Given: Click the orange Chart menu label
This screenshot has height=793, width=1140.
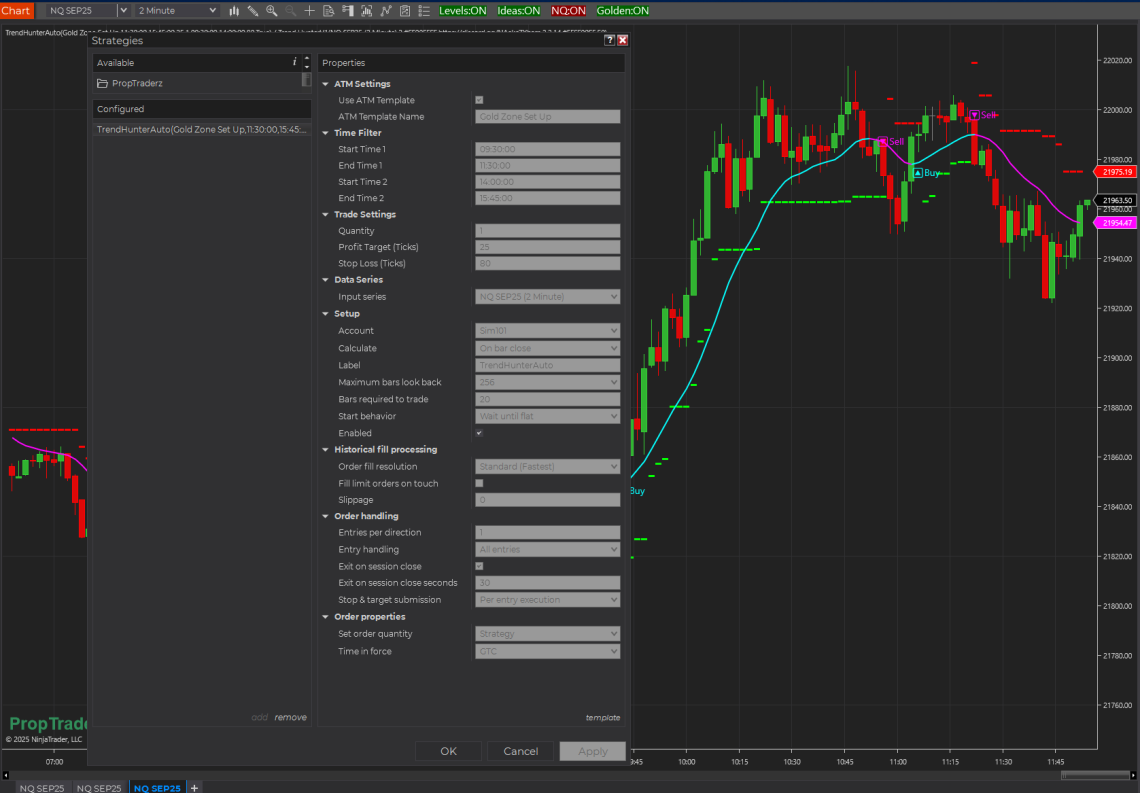Looking at the screenshot, I should point(16,11).
